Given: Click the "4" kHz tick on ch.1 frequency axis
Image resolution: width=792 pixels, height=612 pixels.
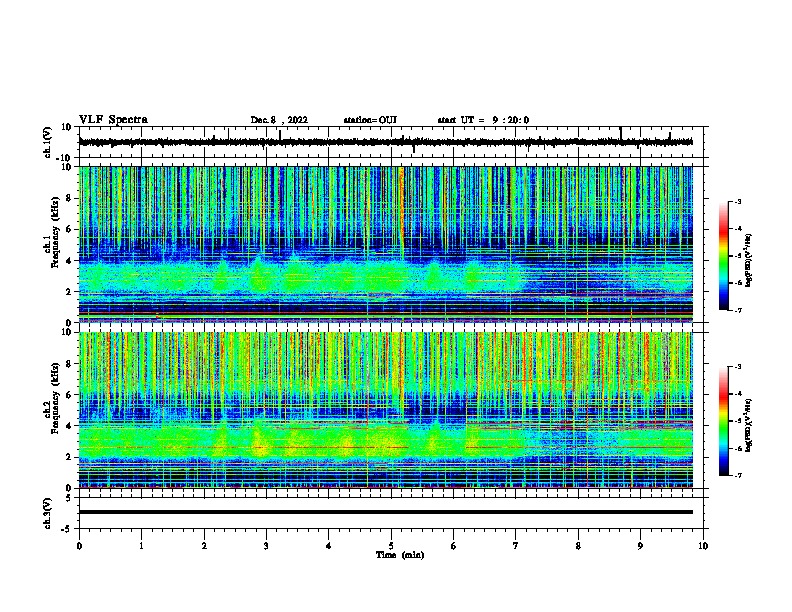Looking at the screenshot, I should [x=70, y=261].
